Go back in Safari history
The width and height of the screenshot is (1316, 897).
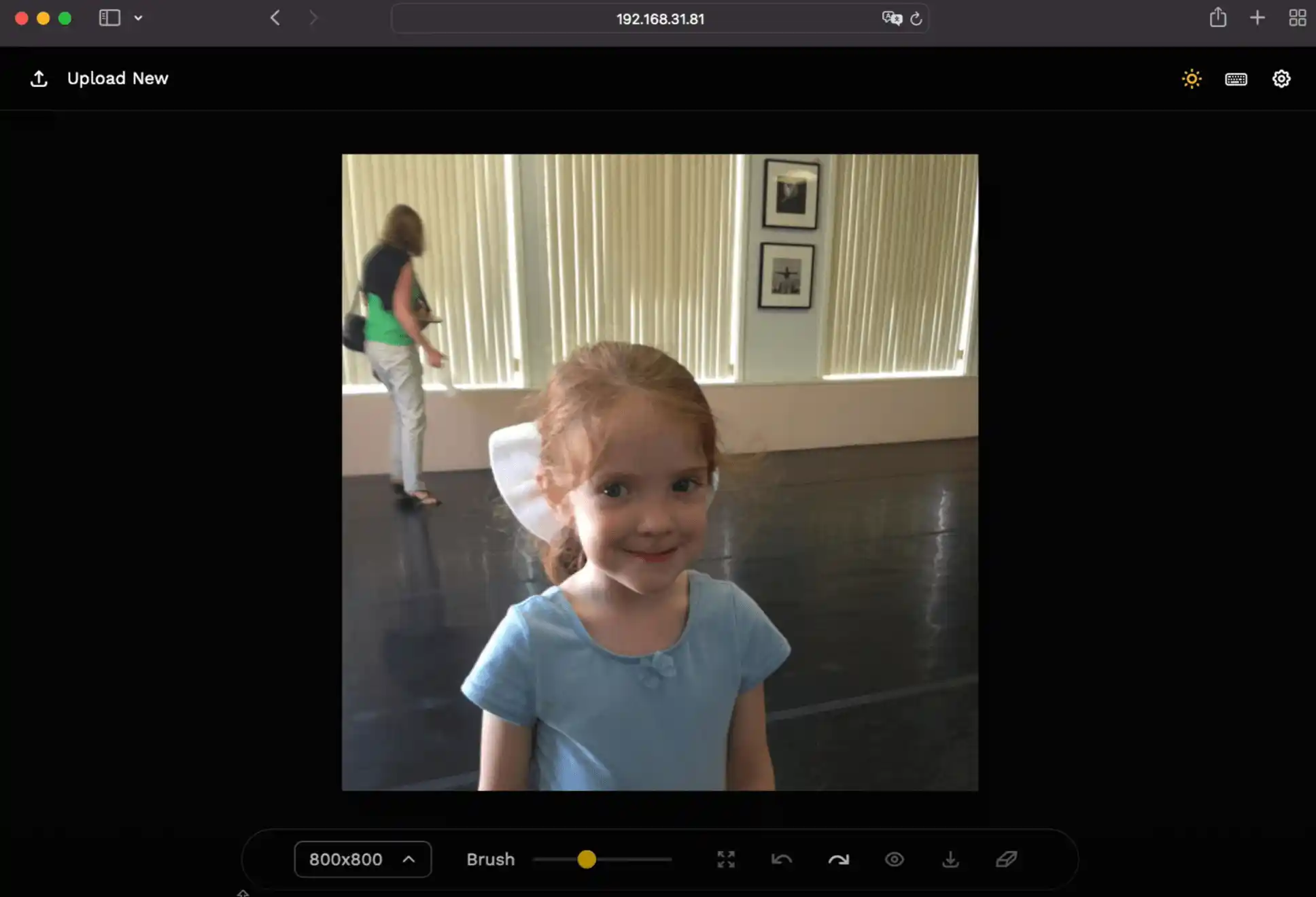(275, 18)
